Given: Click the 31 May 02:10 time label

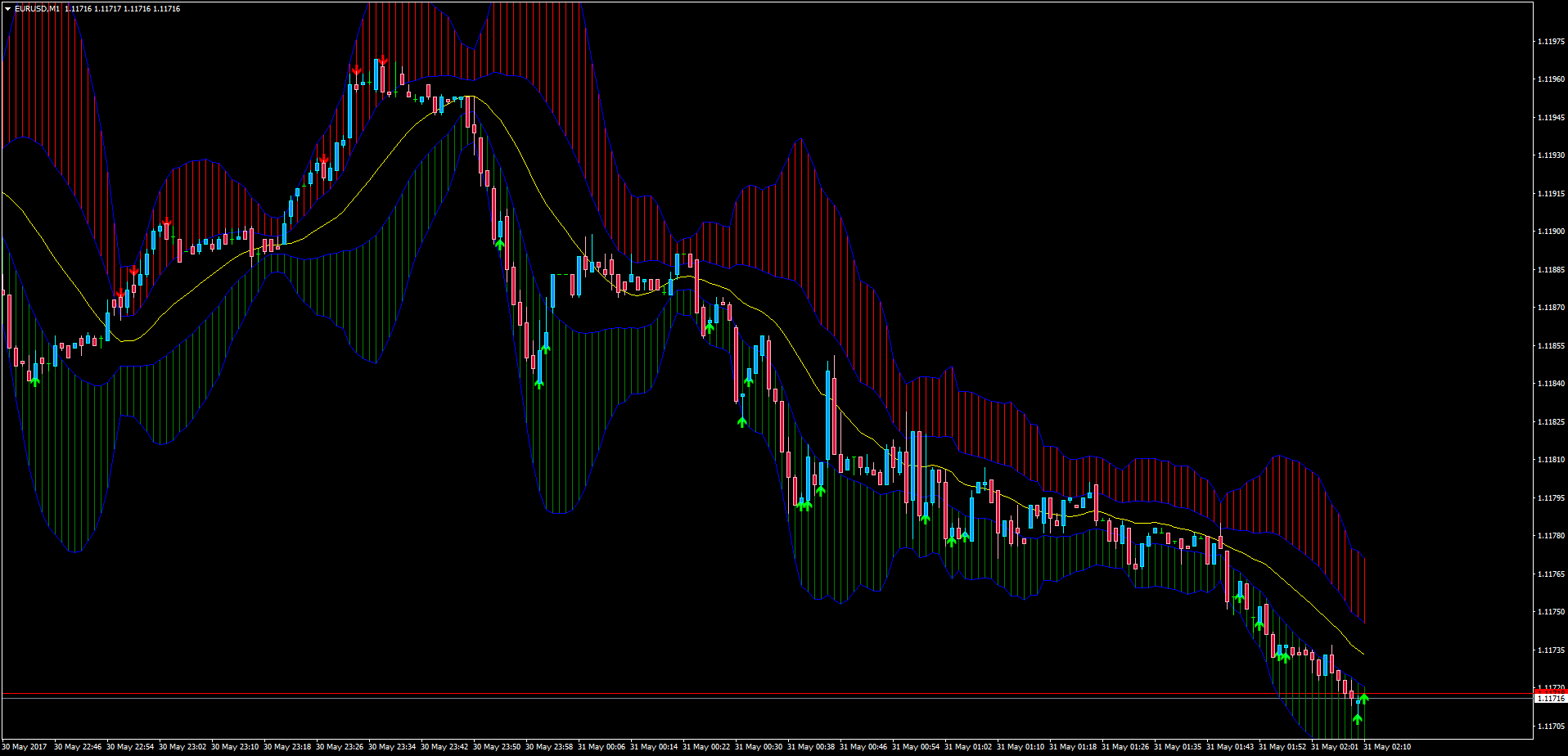Looking at the screenshot, I should click(1387, 746).
